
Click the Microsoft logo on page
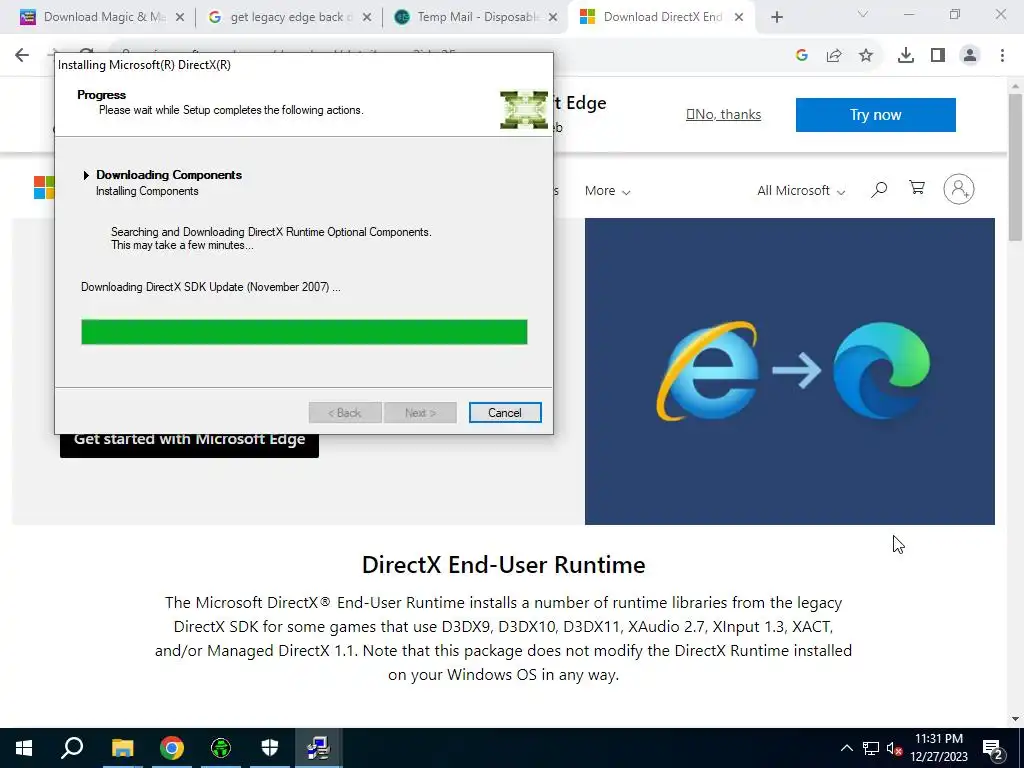point(44,188)
